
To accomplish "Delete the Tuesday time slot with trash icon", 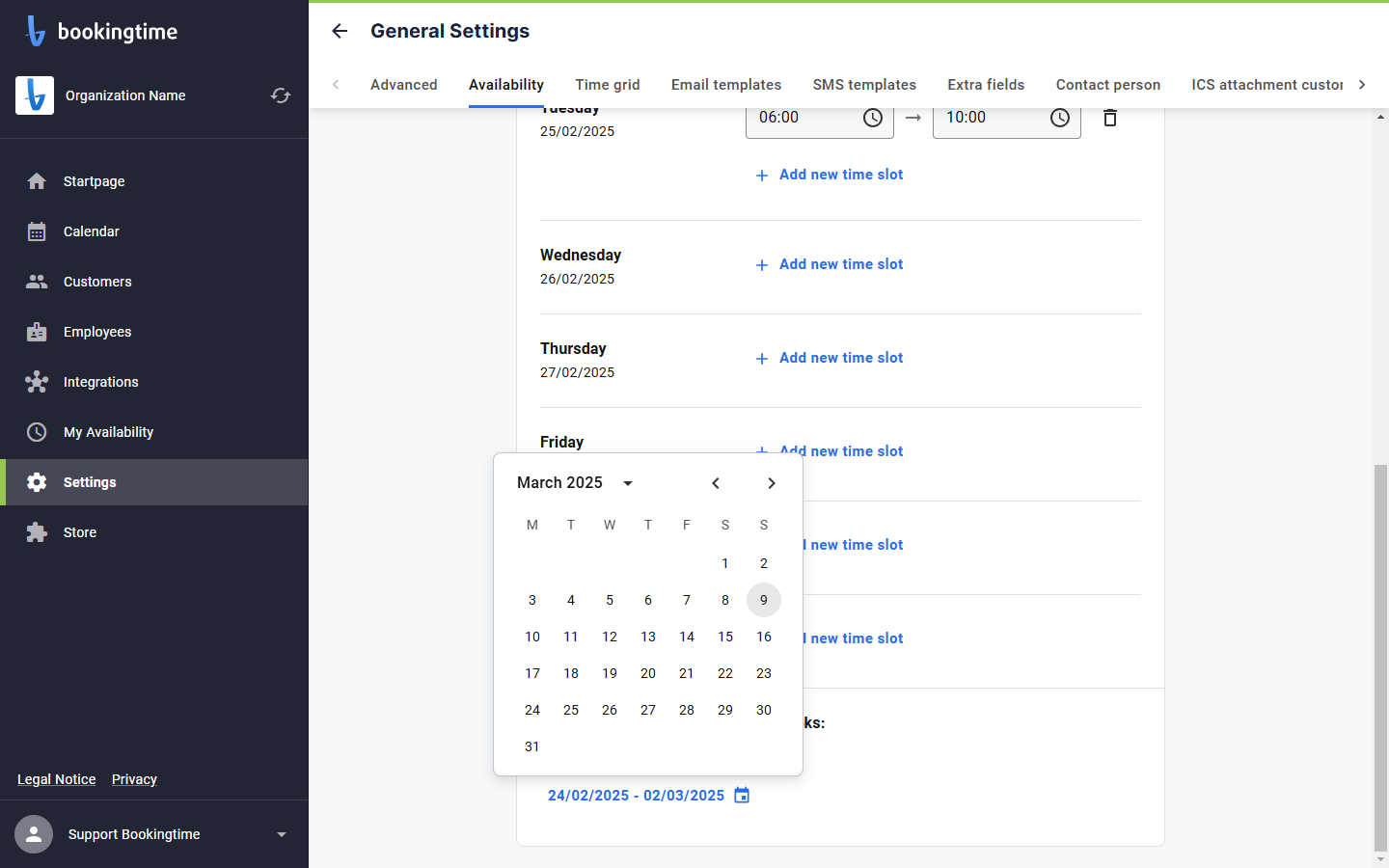I will click(x=1110, y=118).
